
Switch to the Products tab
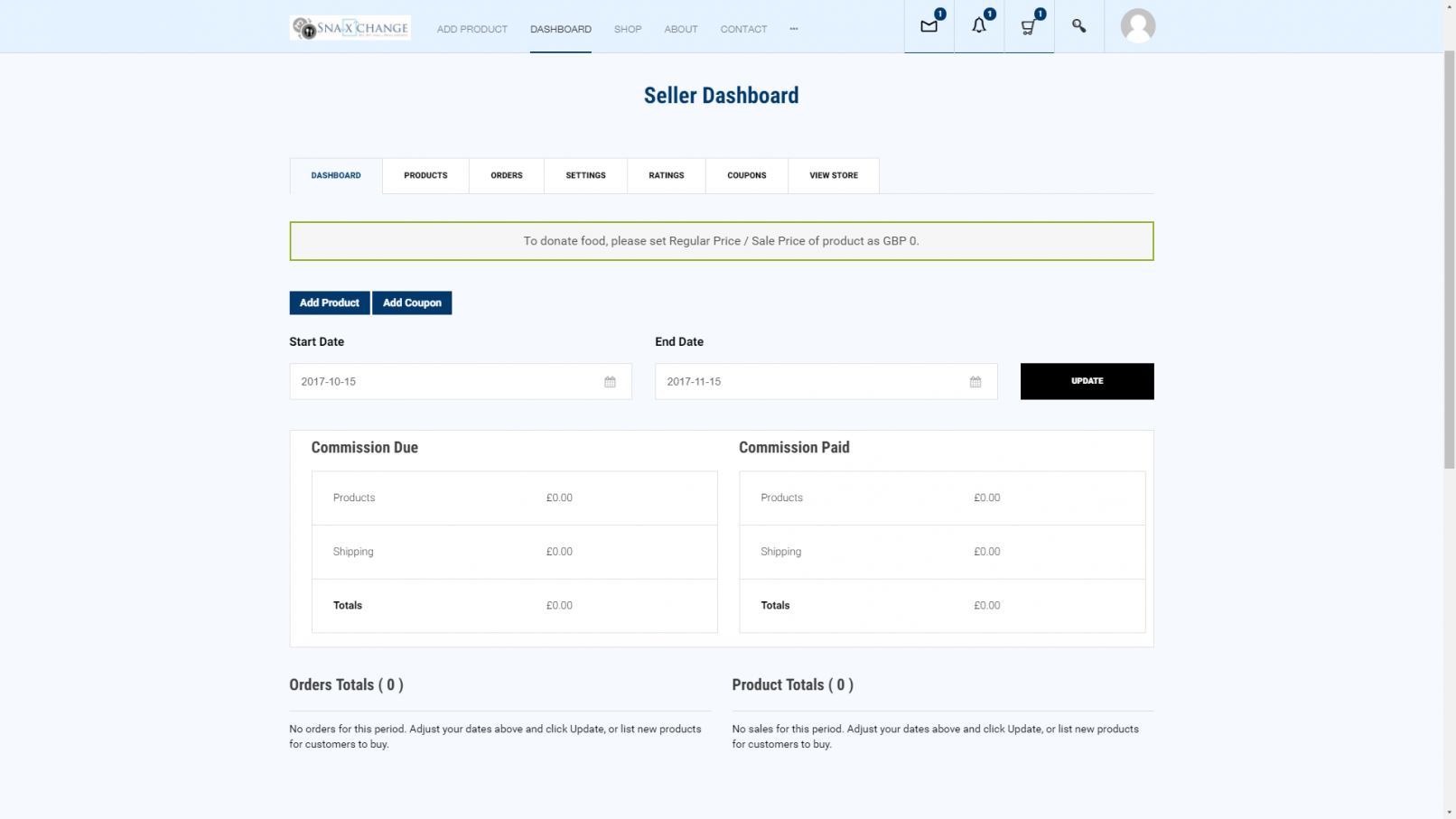[x=425, y=175]
